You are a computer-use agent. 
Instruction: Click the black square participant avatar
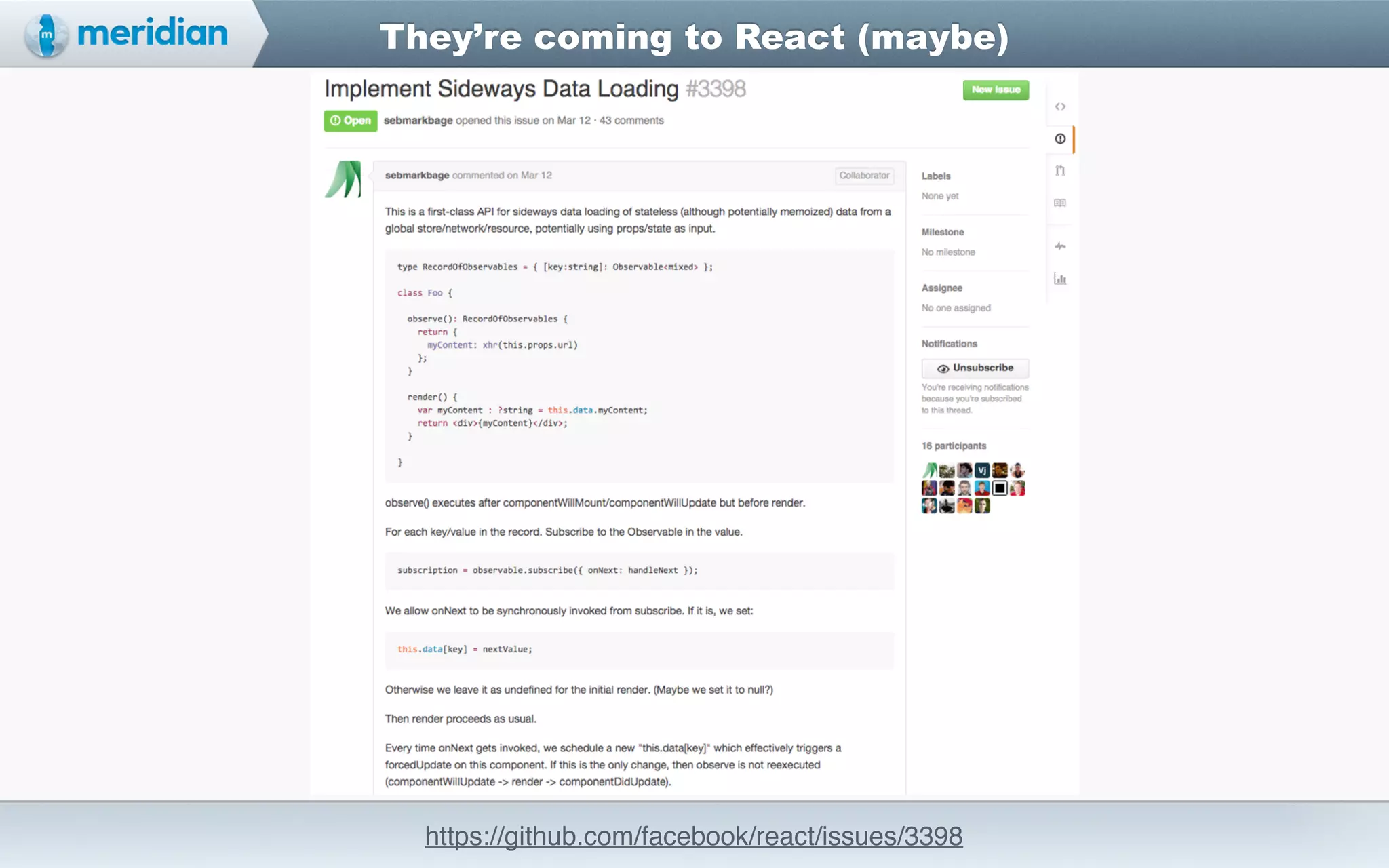1000,488
